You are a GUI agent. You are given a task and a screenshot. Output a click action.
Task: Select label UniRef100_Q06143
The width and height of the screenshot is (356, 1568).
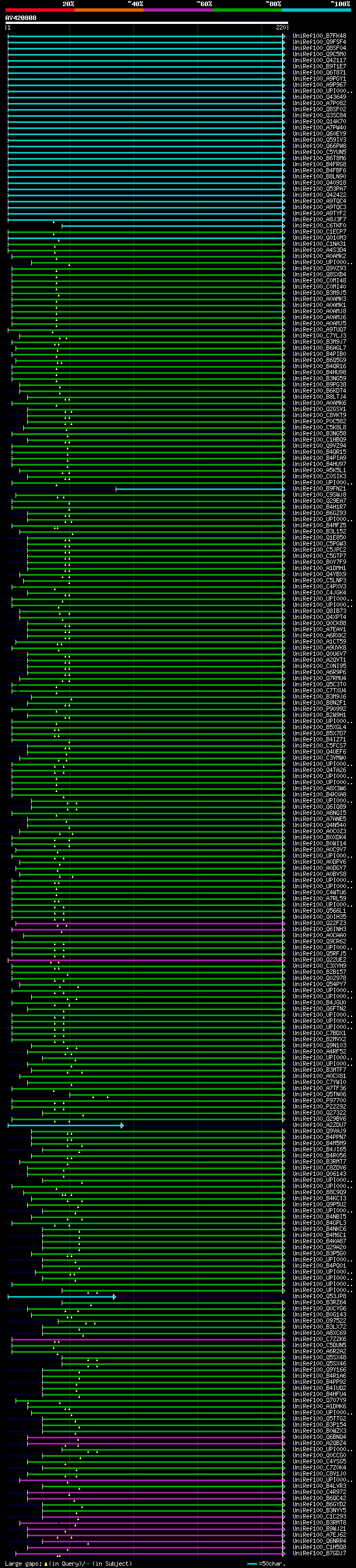click(319, 1174)
